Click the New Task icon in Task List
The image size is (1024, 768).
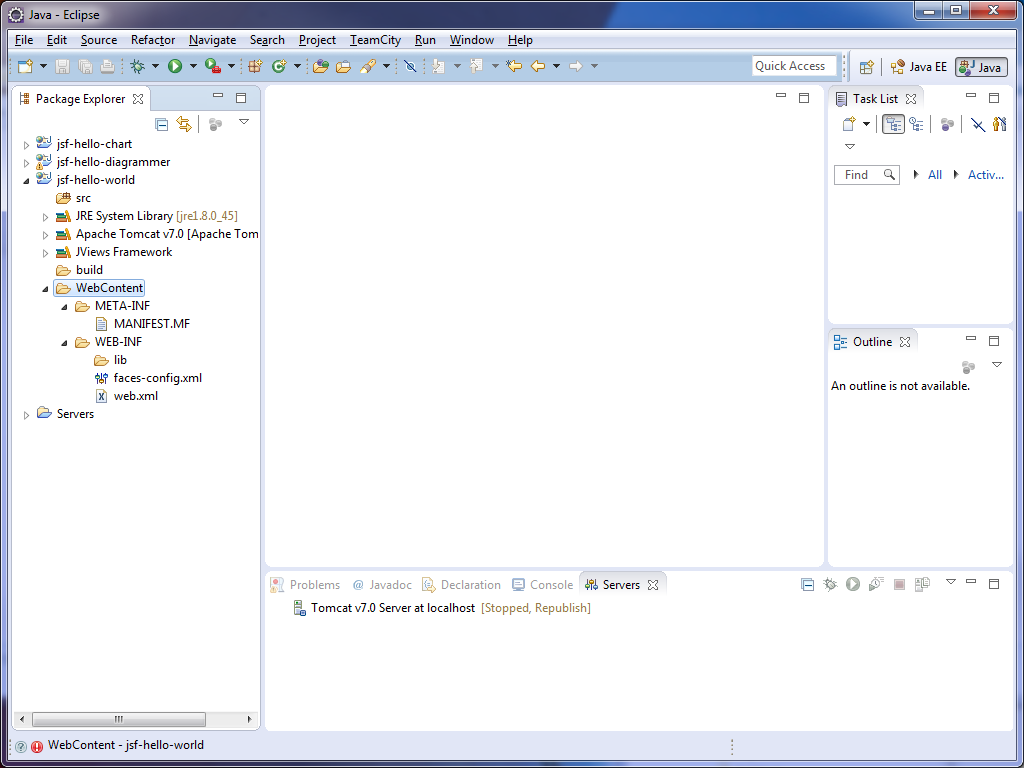click(x=849, y=124)
